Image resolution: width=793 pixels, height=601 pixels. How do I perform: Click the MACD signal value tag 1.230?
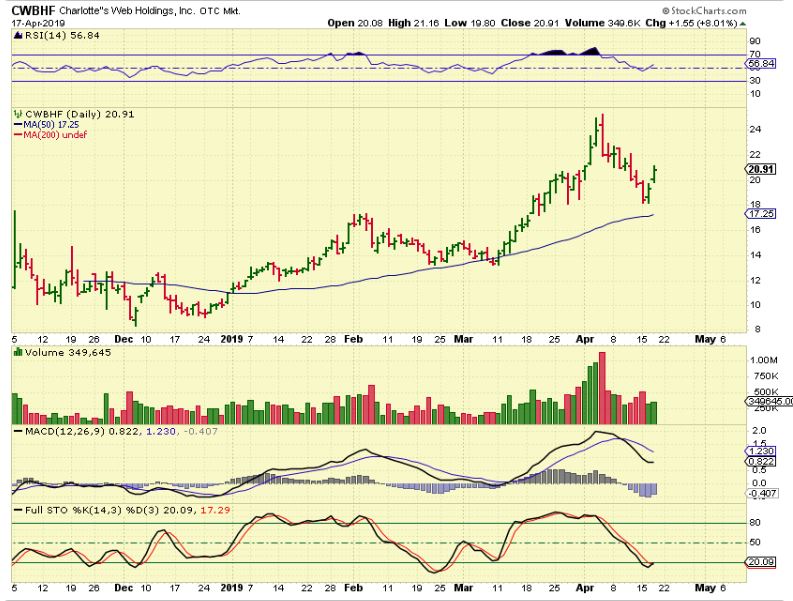coord(761,451)
